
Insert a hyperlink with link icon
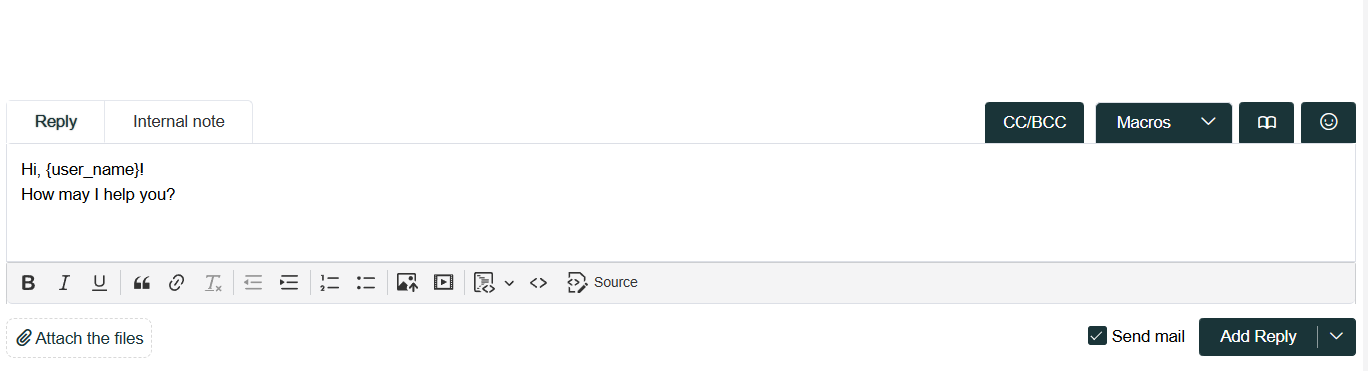point(177,283)
